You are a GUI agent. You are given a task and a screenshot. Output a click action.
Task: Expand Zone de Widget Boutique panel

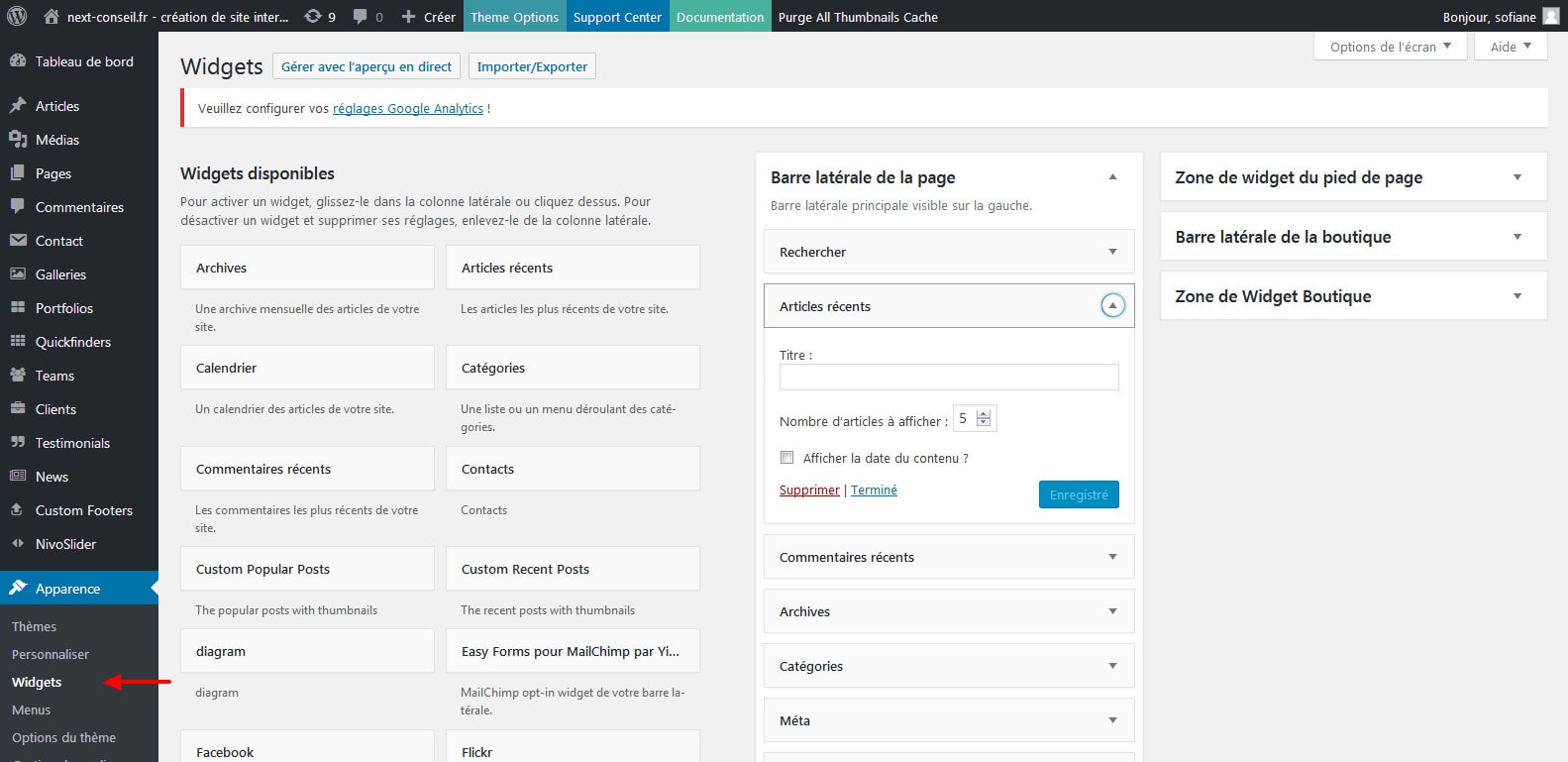(x=1516, y=296)
